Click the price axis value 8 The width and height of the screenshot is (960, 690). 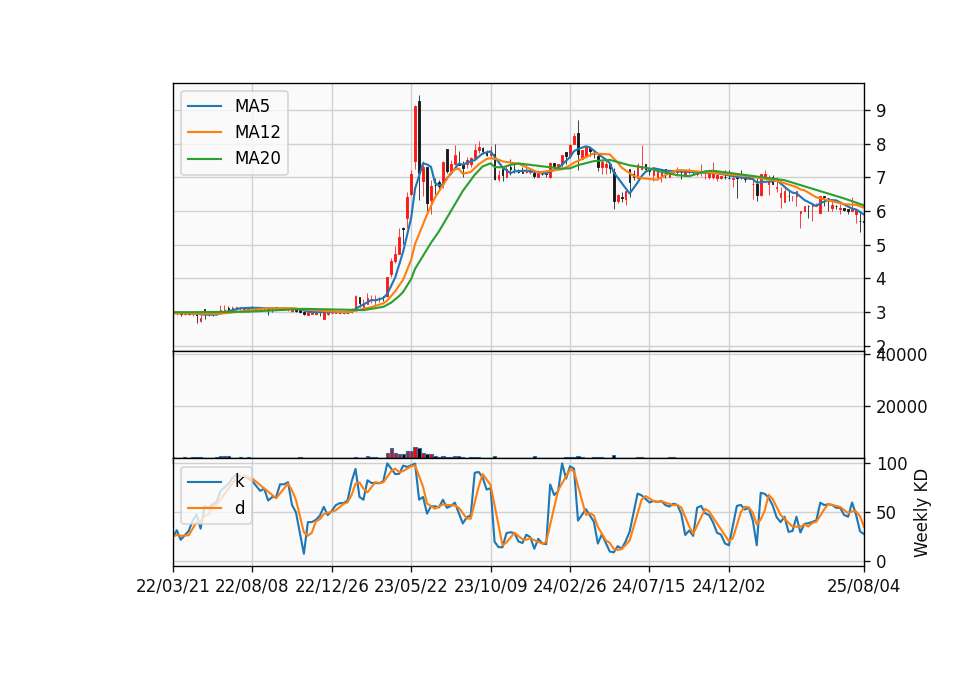881,145
